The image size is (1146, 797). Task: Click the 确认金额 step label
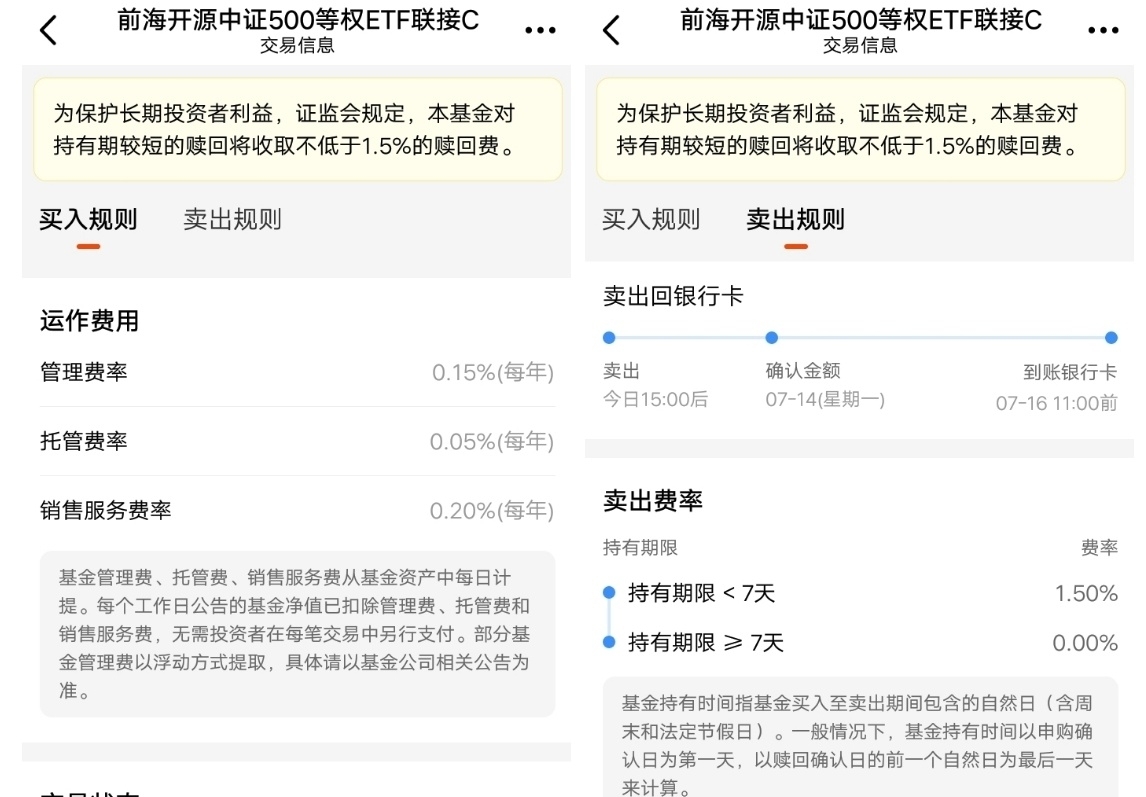pyautogui.click(x=802, y=371)
